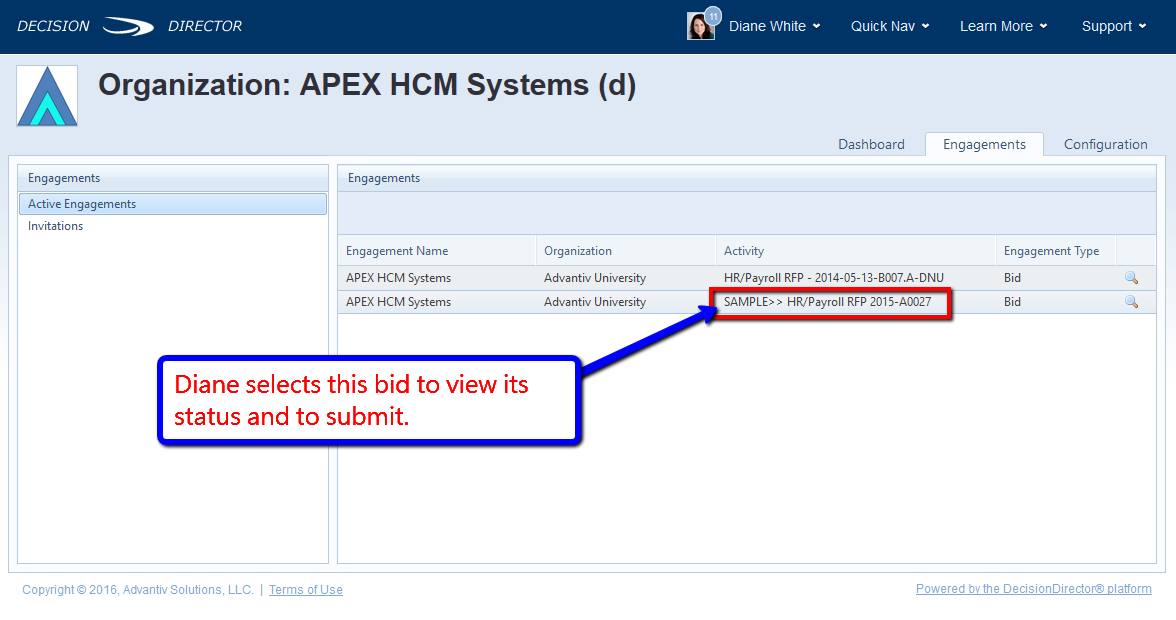Click Advantiv University in the first row
The height and width of the screenshot is (620, 1176).
click(595, 278)
